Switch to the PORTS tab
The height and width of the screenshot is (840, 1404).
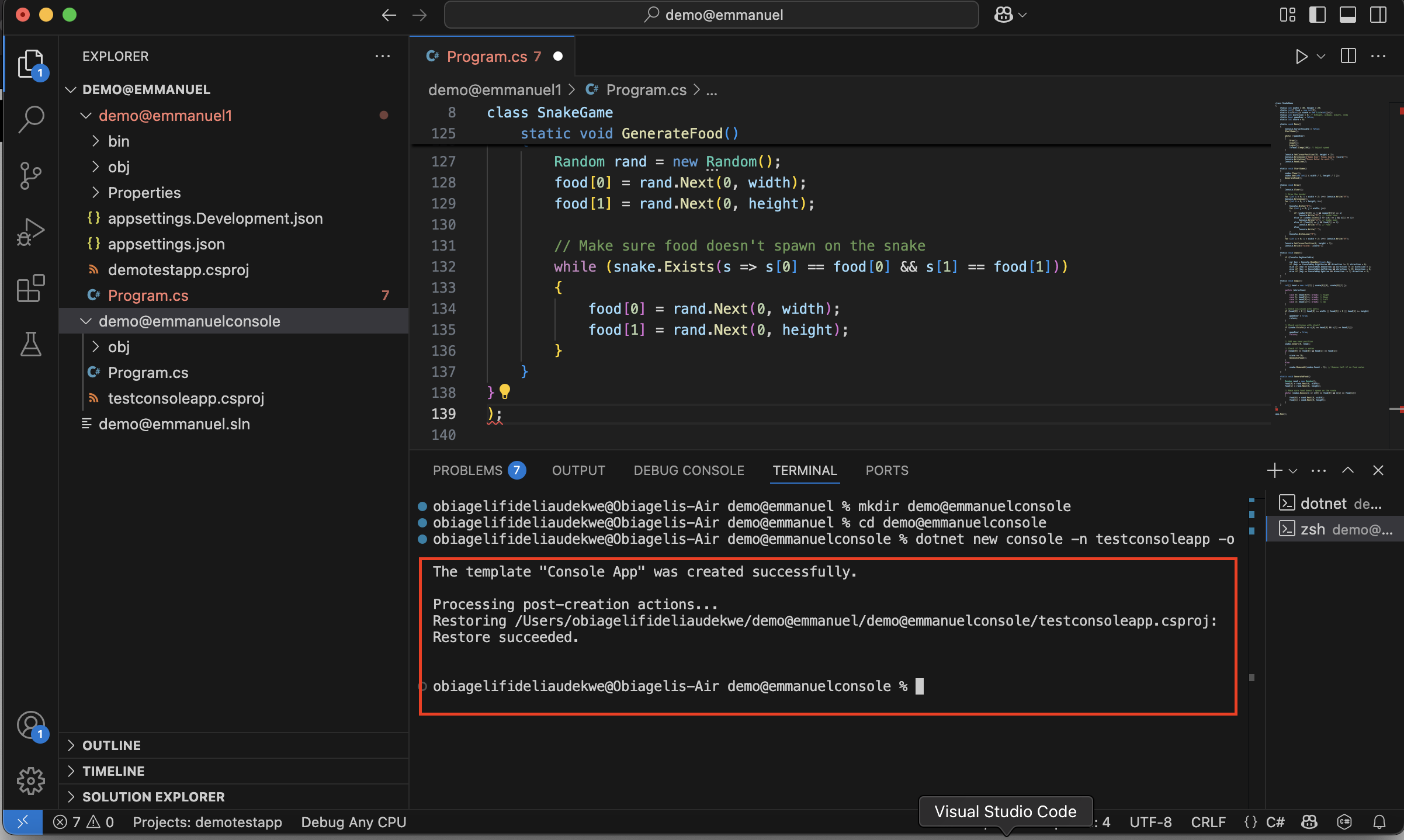click(x=887, y=470)
